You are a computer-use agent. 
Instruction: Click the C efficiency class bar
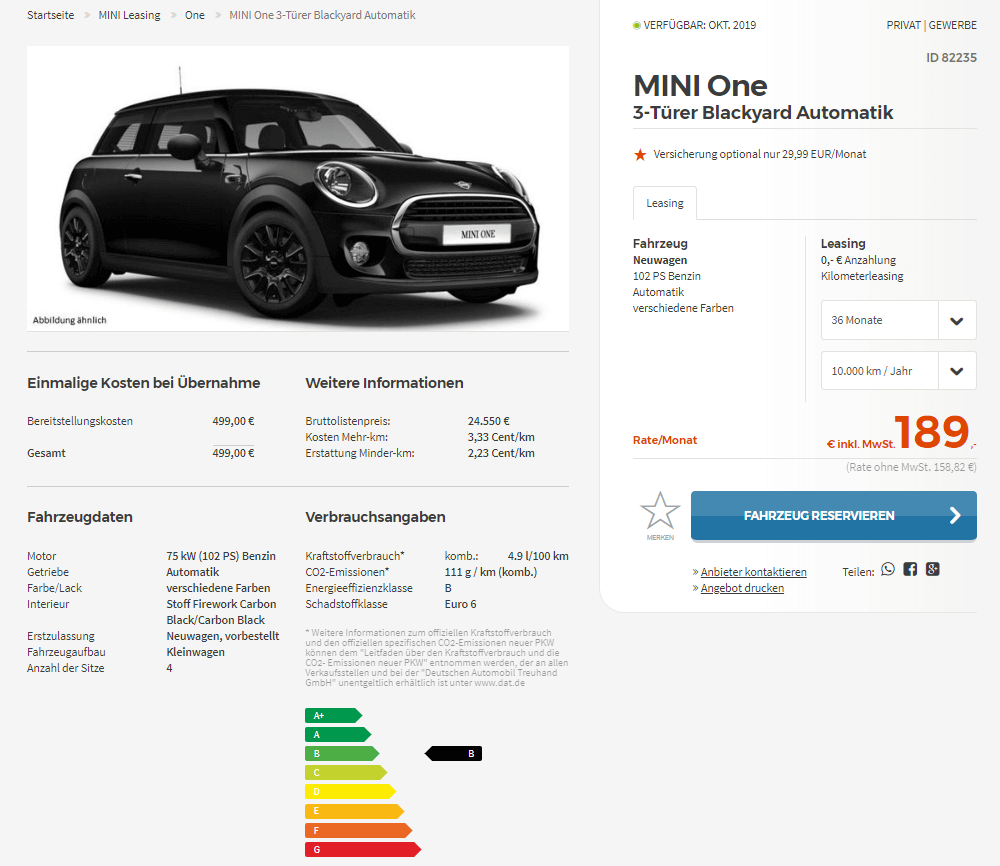pyautogui.click(x=346, y=773)
